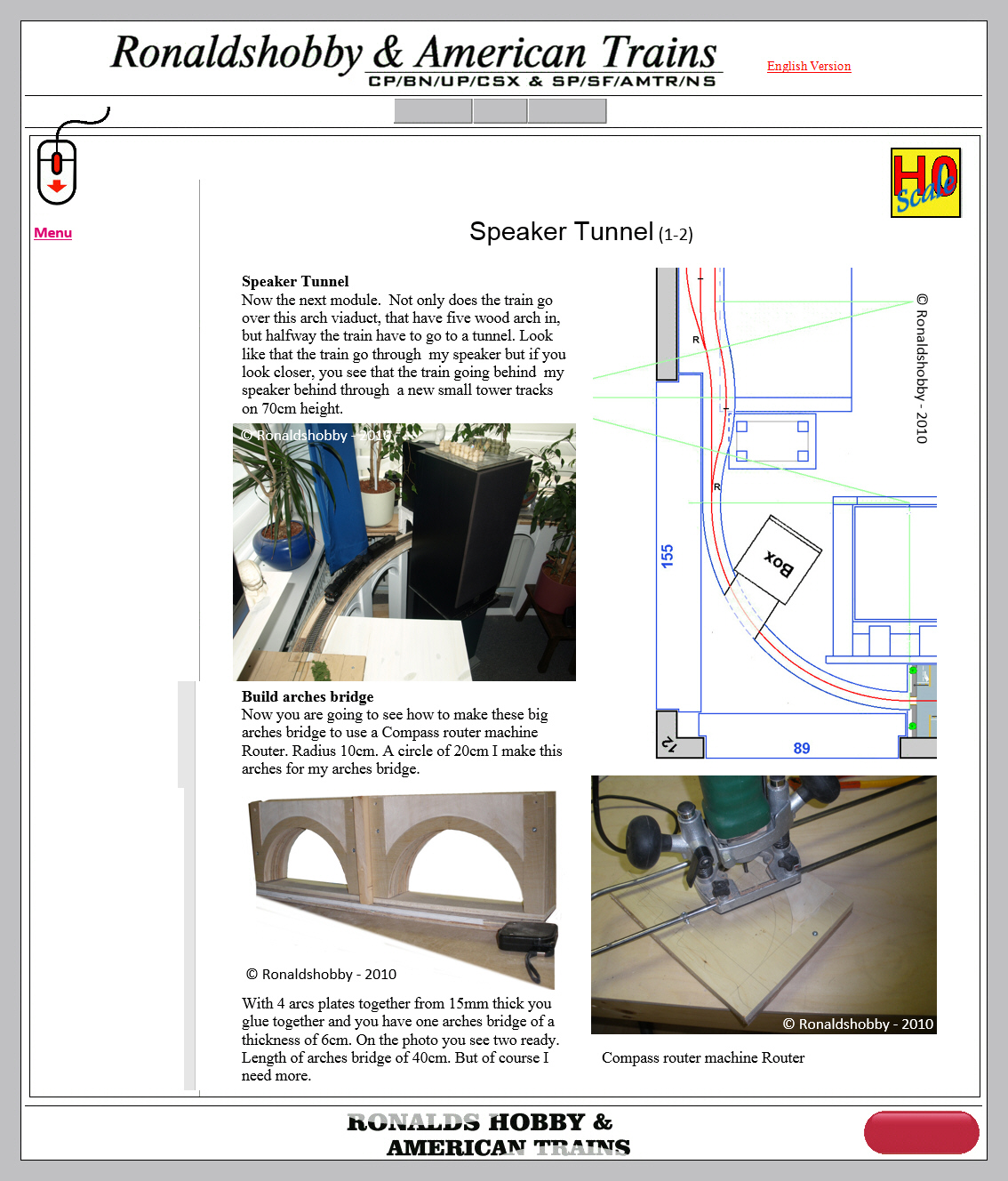Open the wooden arches bridge photo
This screenshot has height=1181, width=1008.
(403, 890)
